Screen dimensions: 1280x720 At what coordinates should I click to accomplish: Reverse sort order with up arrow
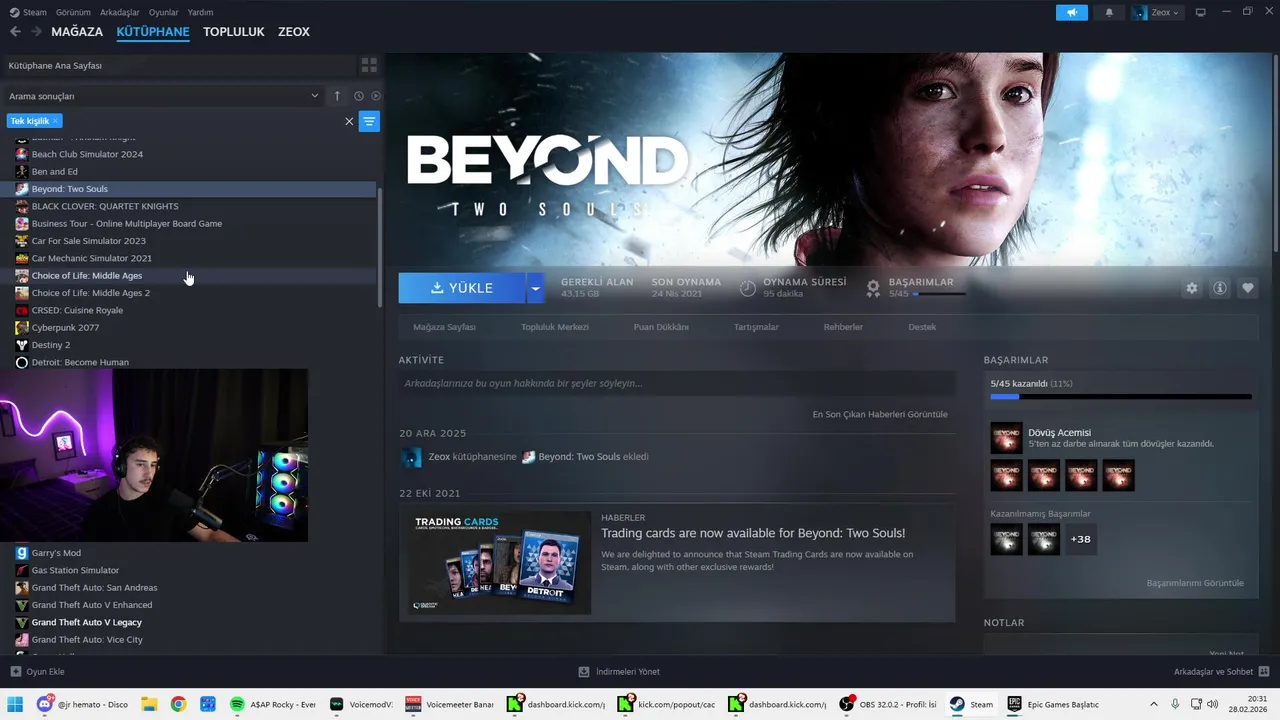[337, 96]
